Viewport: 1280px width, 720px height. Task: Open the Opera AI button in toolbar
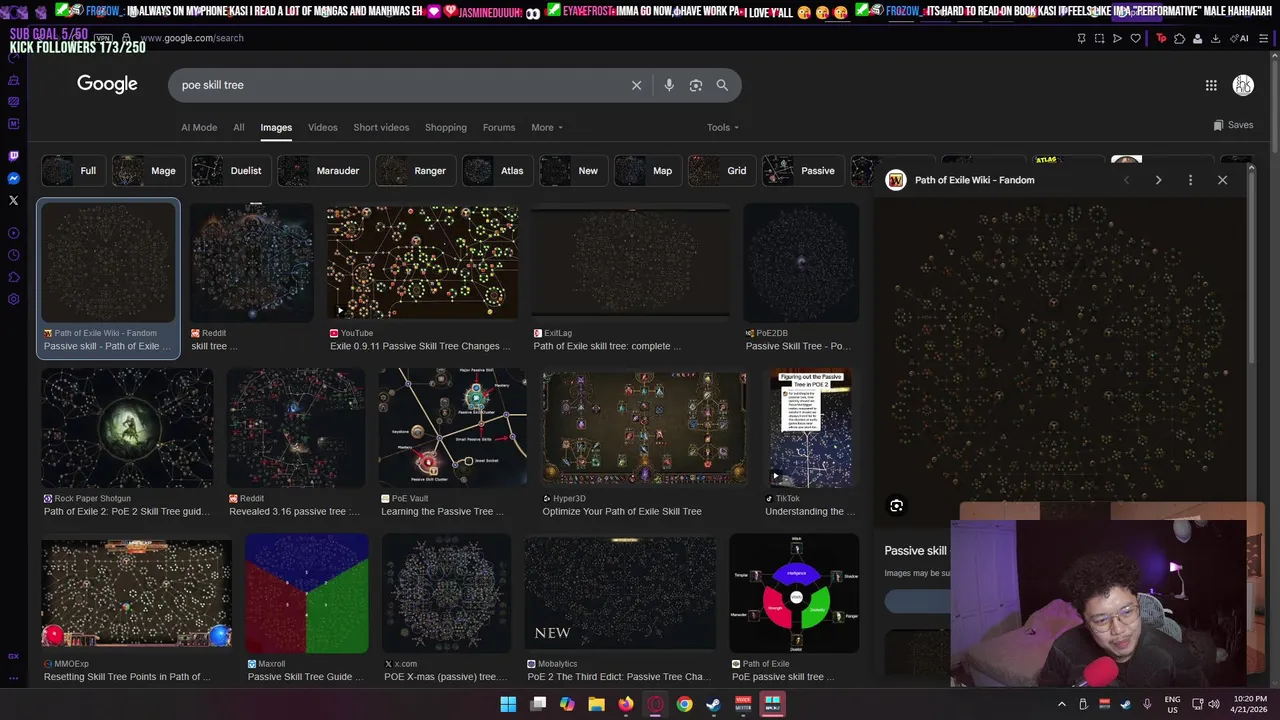(1240, 38)
